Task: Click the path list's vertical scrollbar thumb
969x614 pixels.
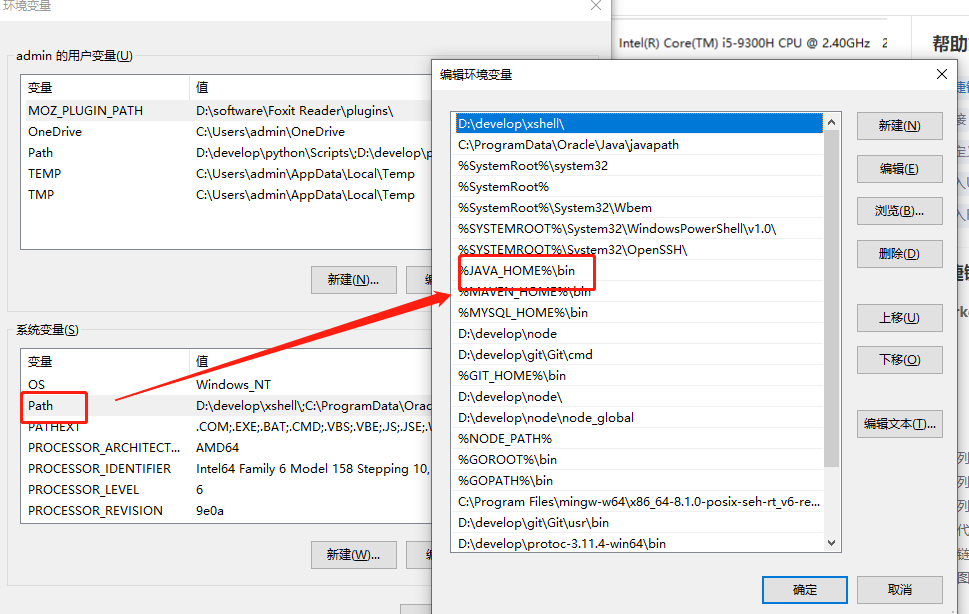Action: click(x=831, y=298)
